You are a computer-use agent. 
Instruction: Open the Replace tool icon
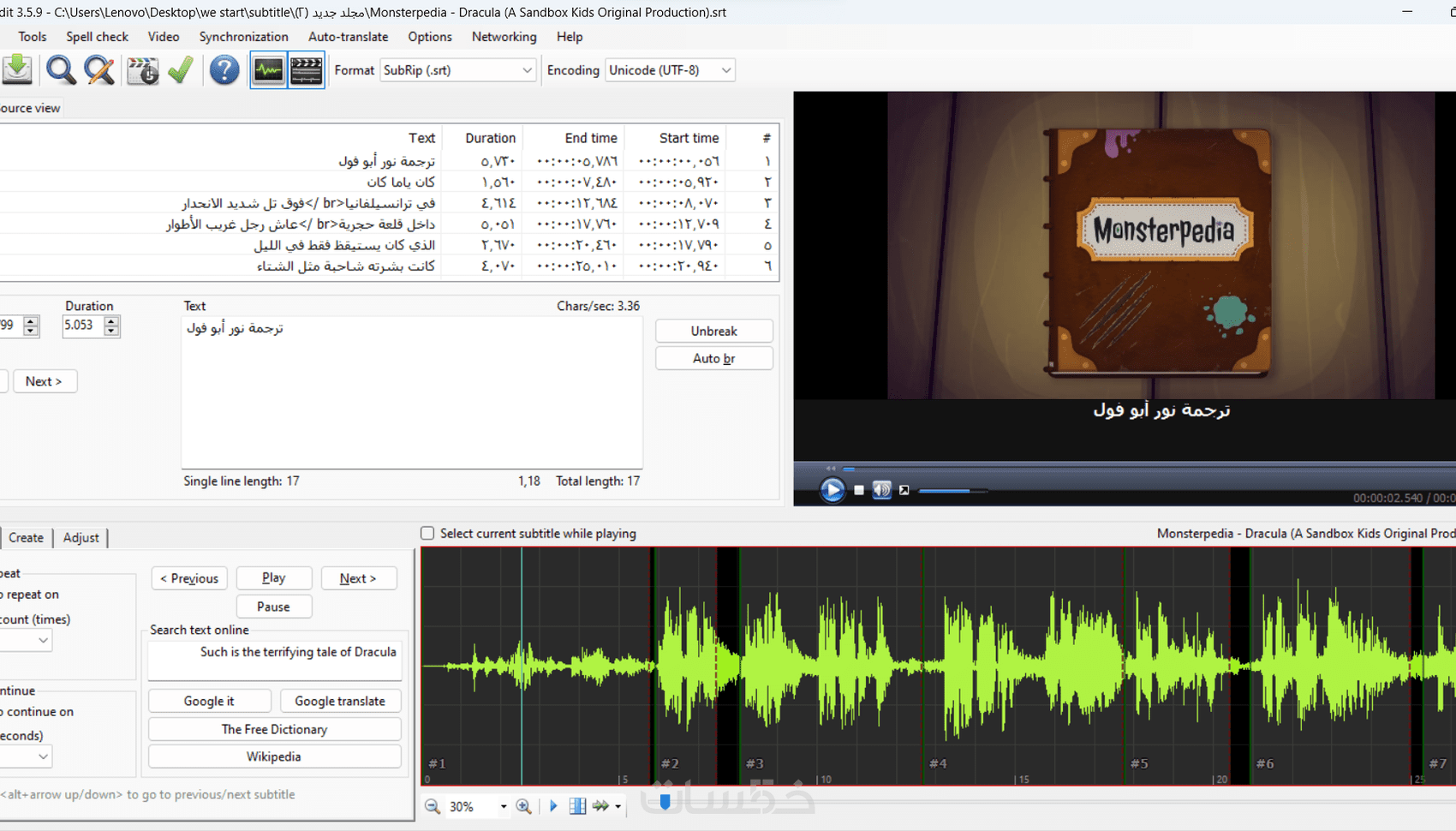point(99,69)
